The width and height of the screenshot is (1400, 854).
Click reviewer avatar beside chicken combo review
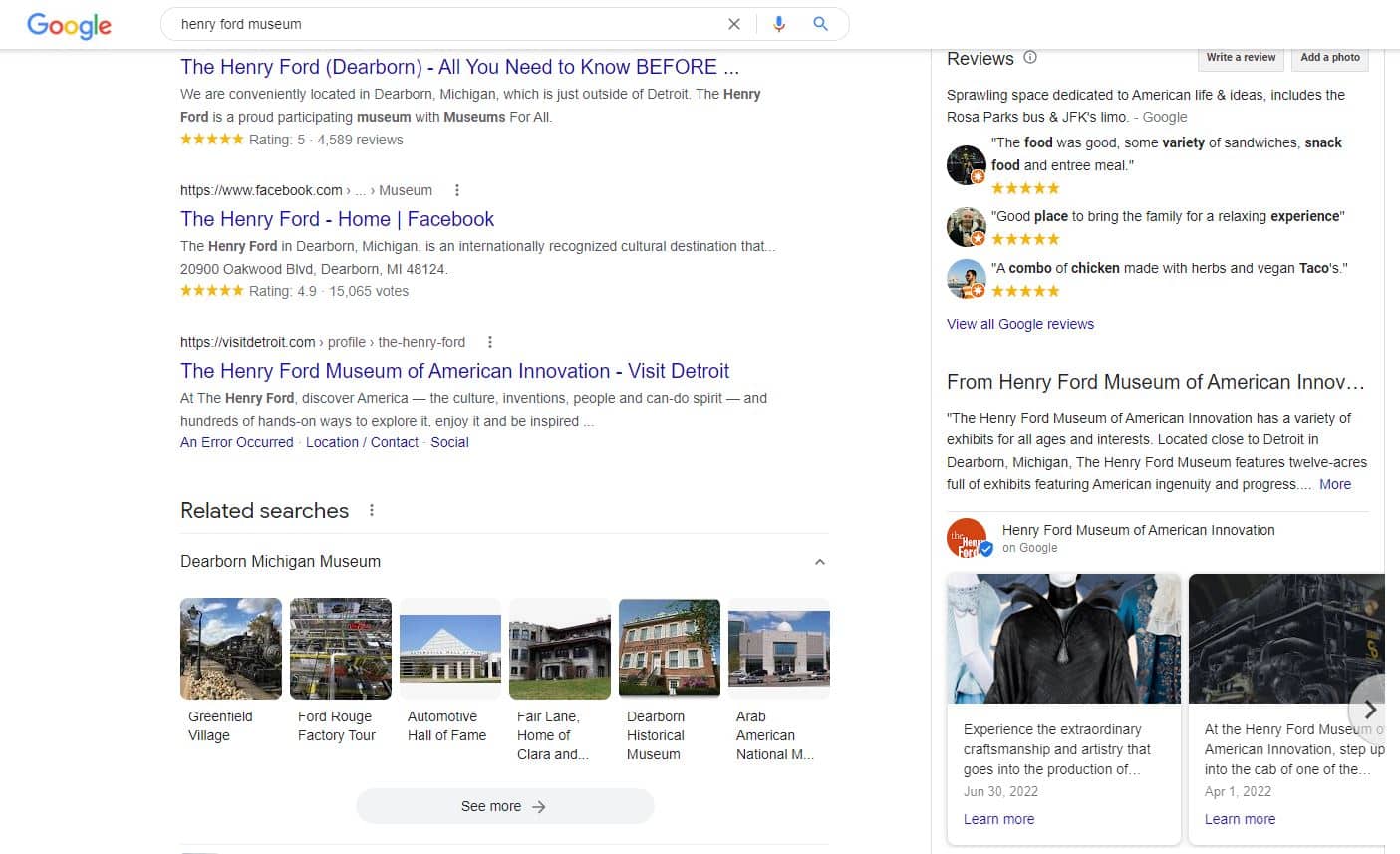[966, 279]
